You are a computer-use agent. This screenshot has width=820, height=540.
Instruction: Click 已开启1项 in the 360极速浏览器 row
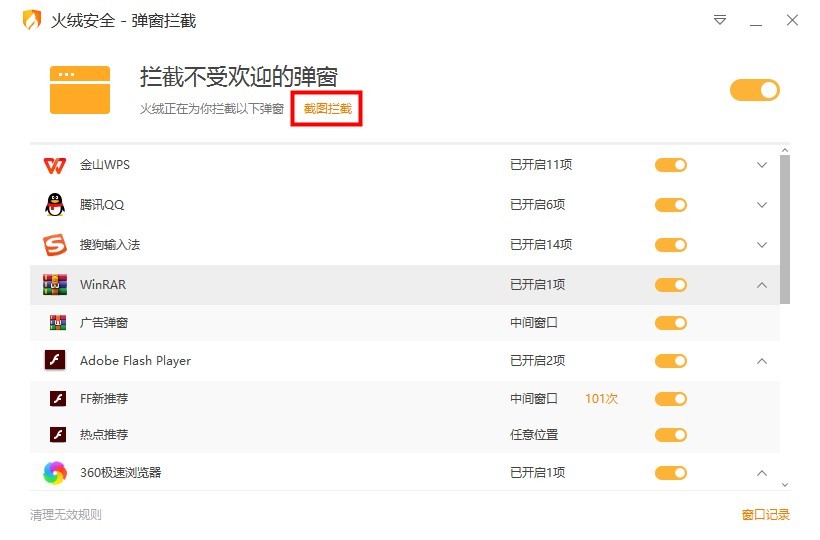click(538, 473)
